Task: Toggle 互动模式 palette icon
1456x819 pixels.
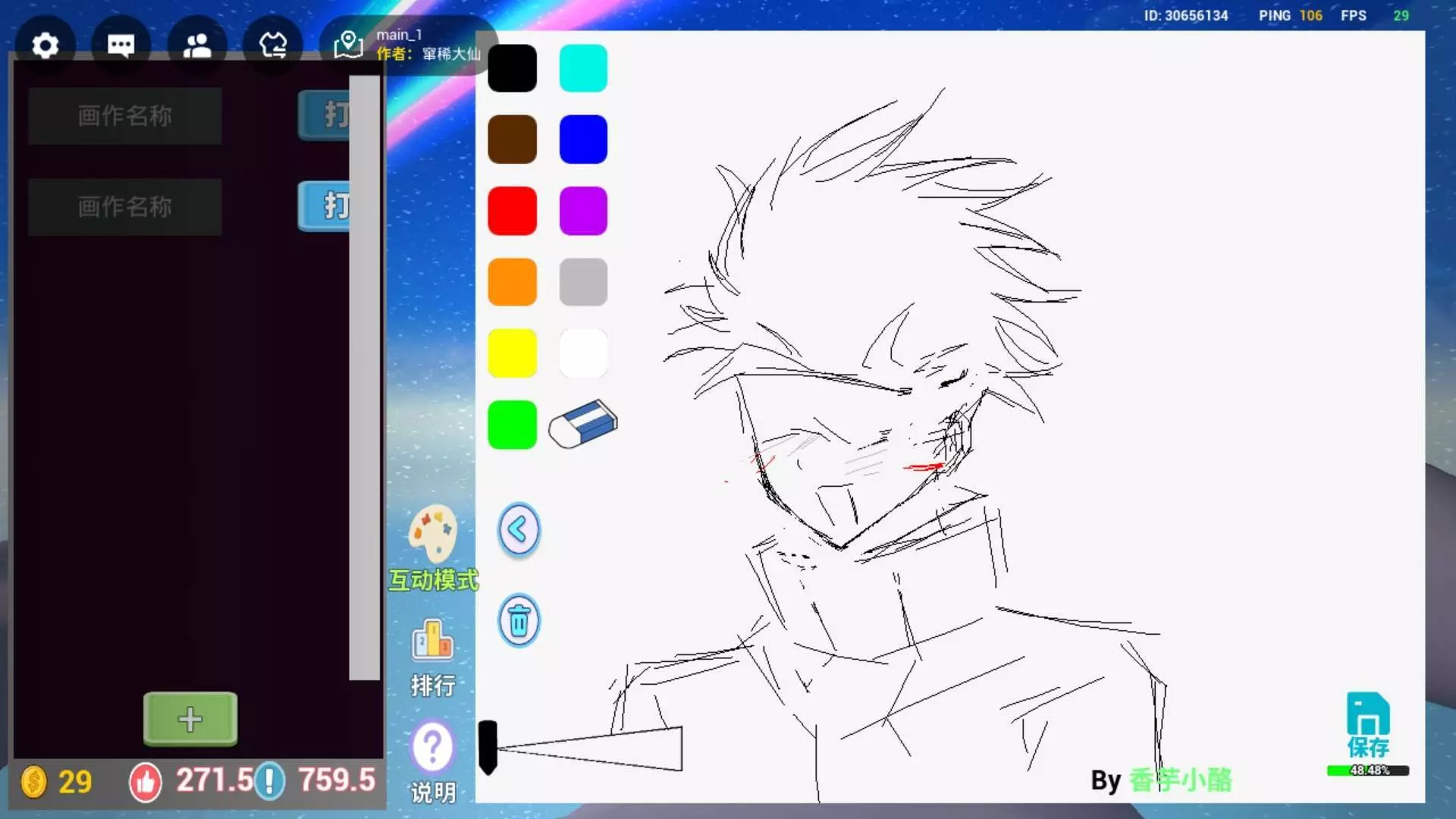Action: point(433,533)
